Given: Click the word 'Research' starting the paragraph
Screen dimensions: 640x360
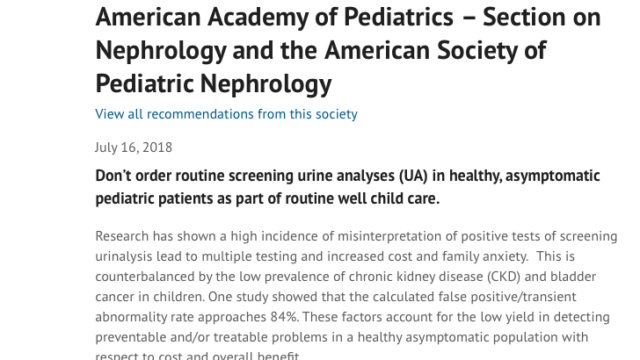Looking at the screenshot, I should click(x=122, y=236).
